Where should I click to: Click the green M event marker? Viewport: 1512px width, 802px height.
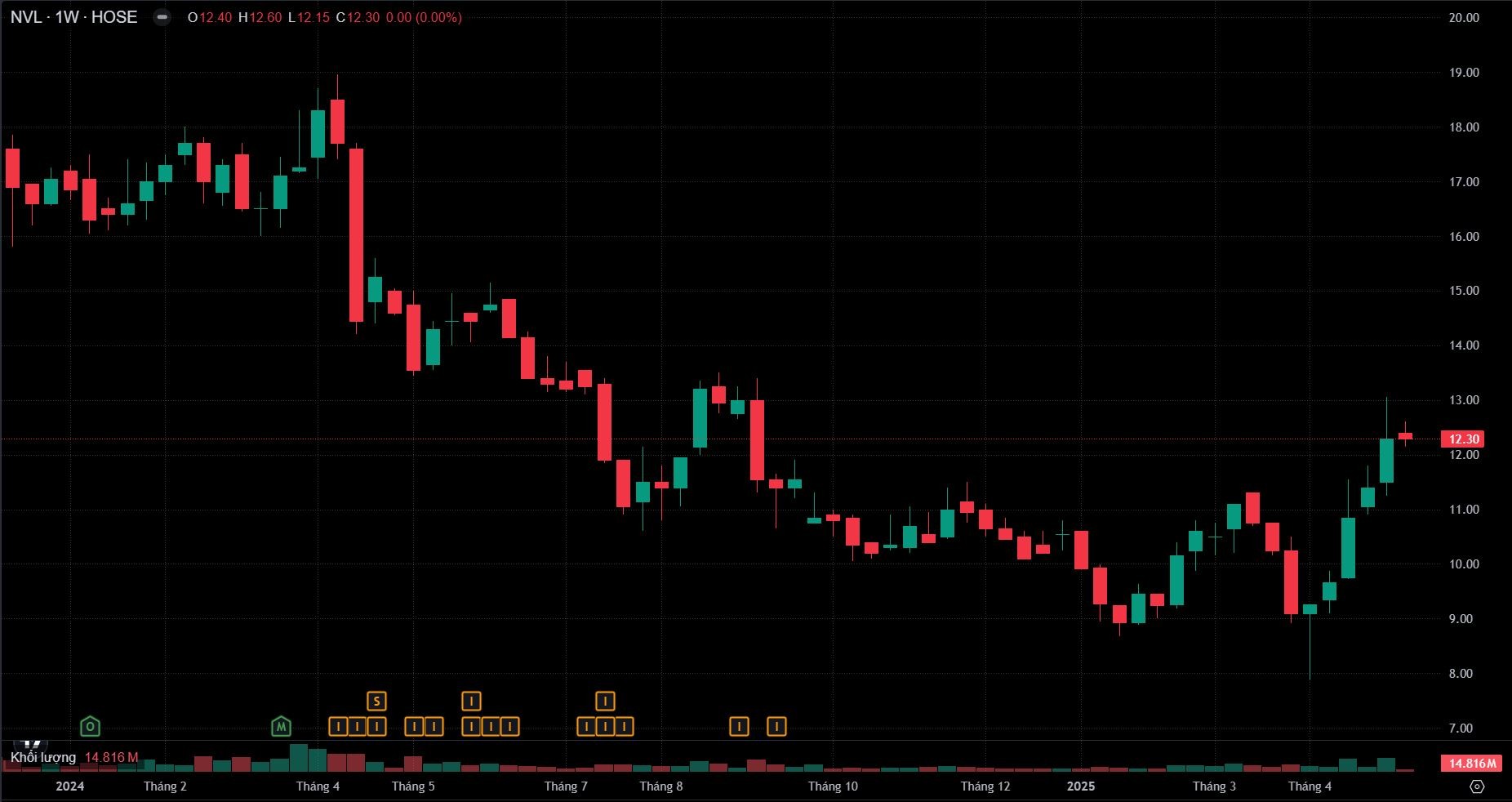tap(281, 726)
